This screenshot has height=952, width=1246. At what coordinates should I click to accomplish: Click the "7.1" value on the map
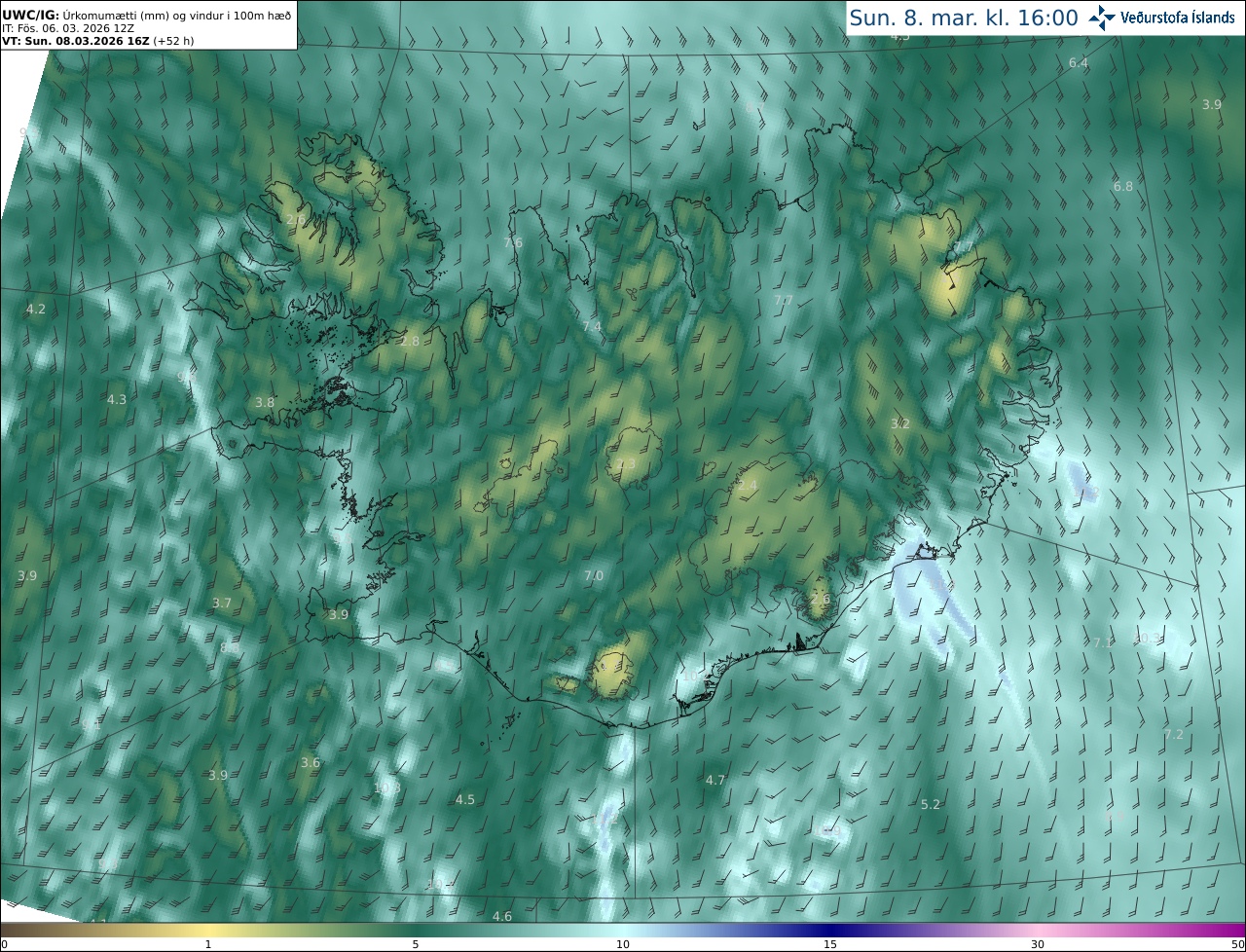(1103, 642)
